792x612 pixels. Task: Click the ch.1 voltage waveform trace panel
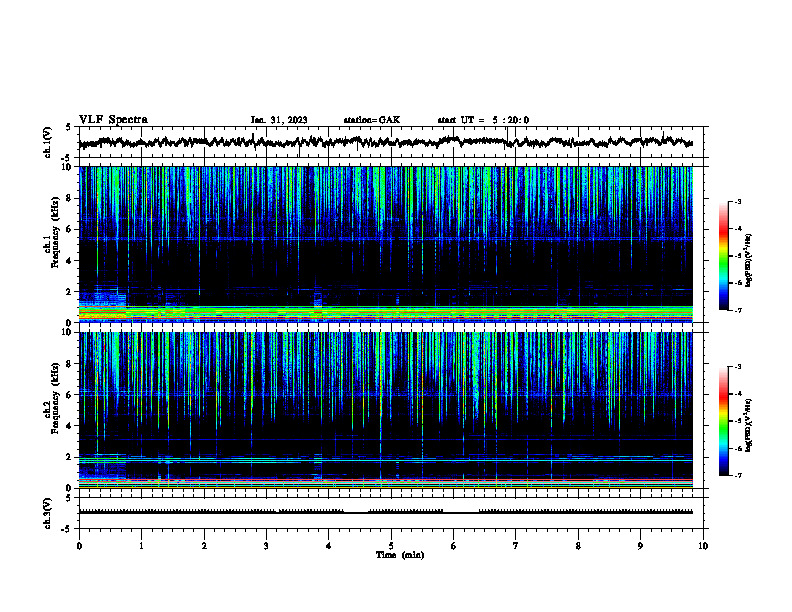pos(391,142)
